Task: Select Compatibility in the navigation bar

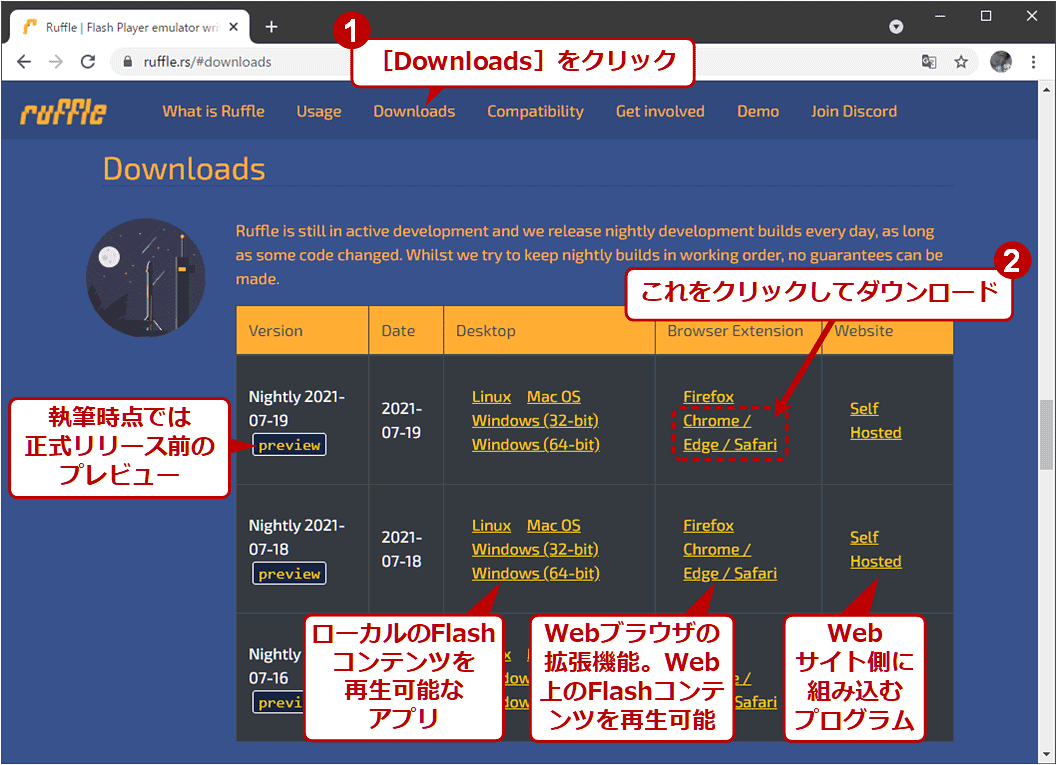Action: [x=535, y=111]
